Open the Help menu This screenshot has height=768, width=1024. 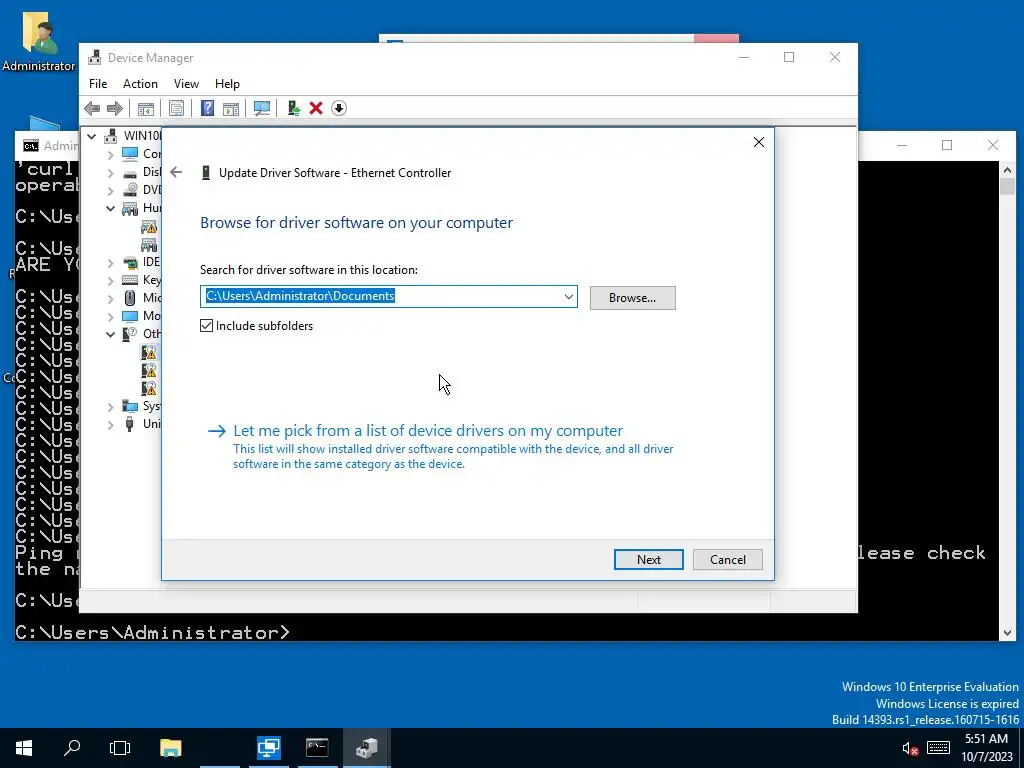227,84
